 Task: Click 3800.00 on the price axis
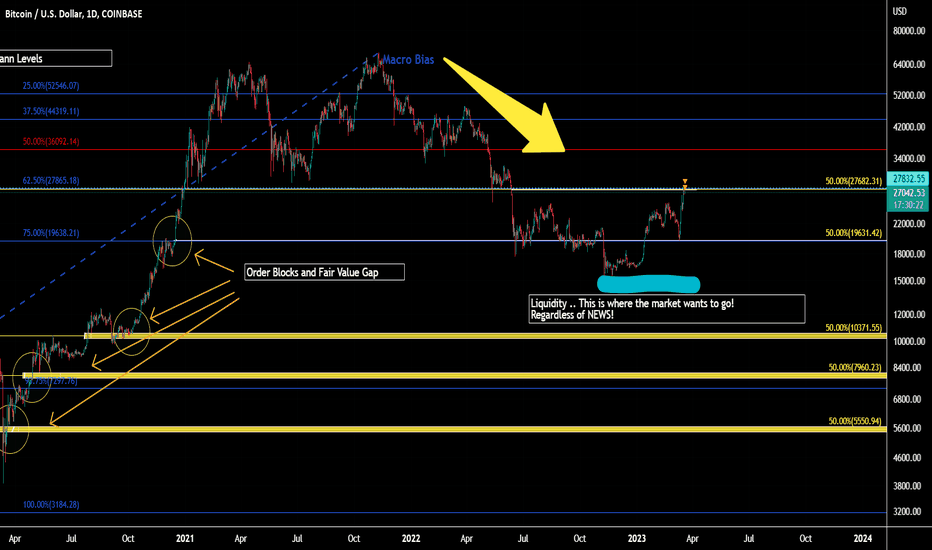coord(907,486)
